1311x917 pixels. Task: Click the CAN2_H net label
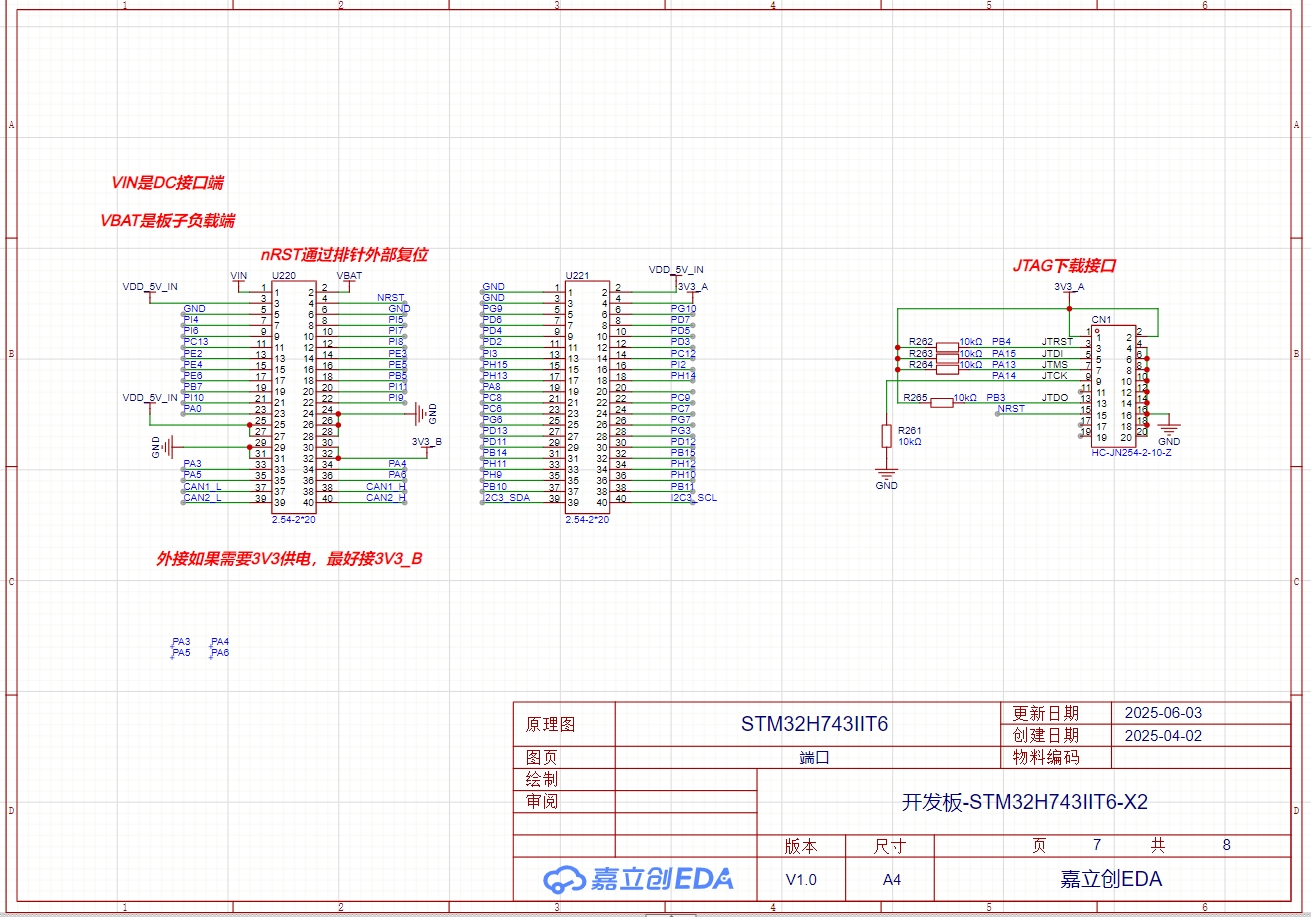point(386,497)
